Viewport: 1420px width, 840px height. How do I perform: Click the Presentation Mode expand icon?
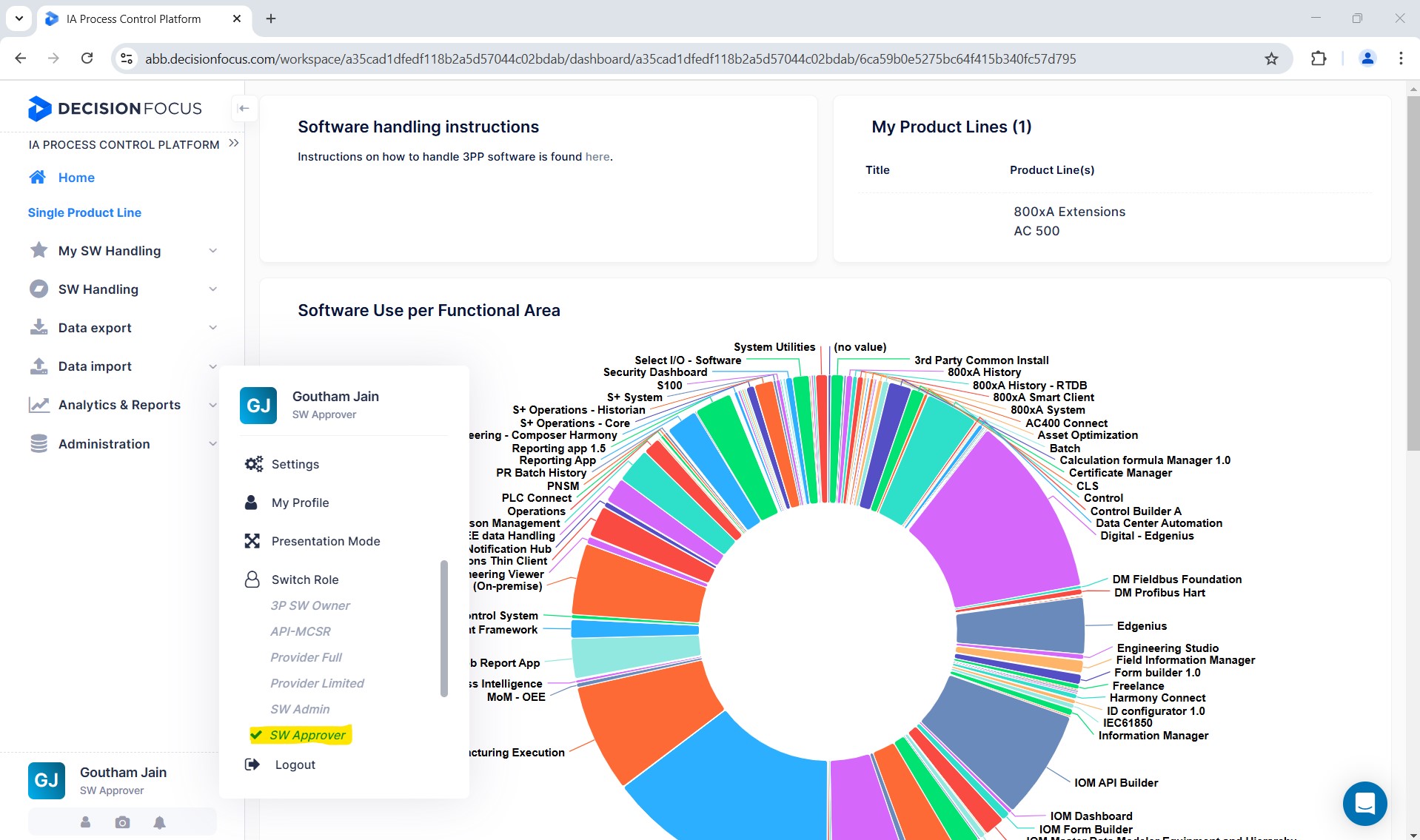[252, 541]
